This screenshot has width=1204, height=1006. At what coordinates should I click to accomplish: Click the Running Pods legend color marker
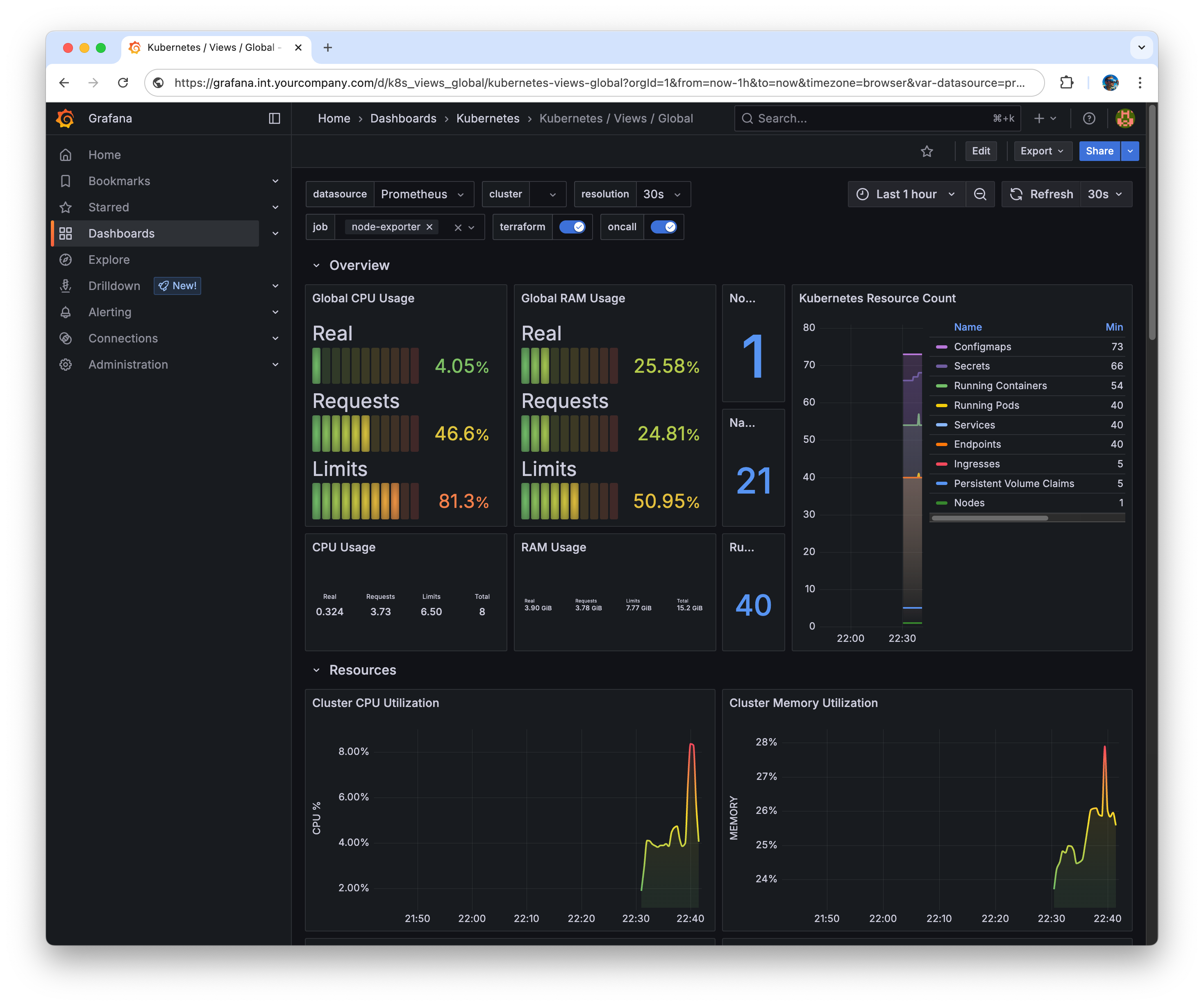pos(942,405)
